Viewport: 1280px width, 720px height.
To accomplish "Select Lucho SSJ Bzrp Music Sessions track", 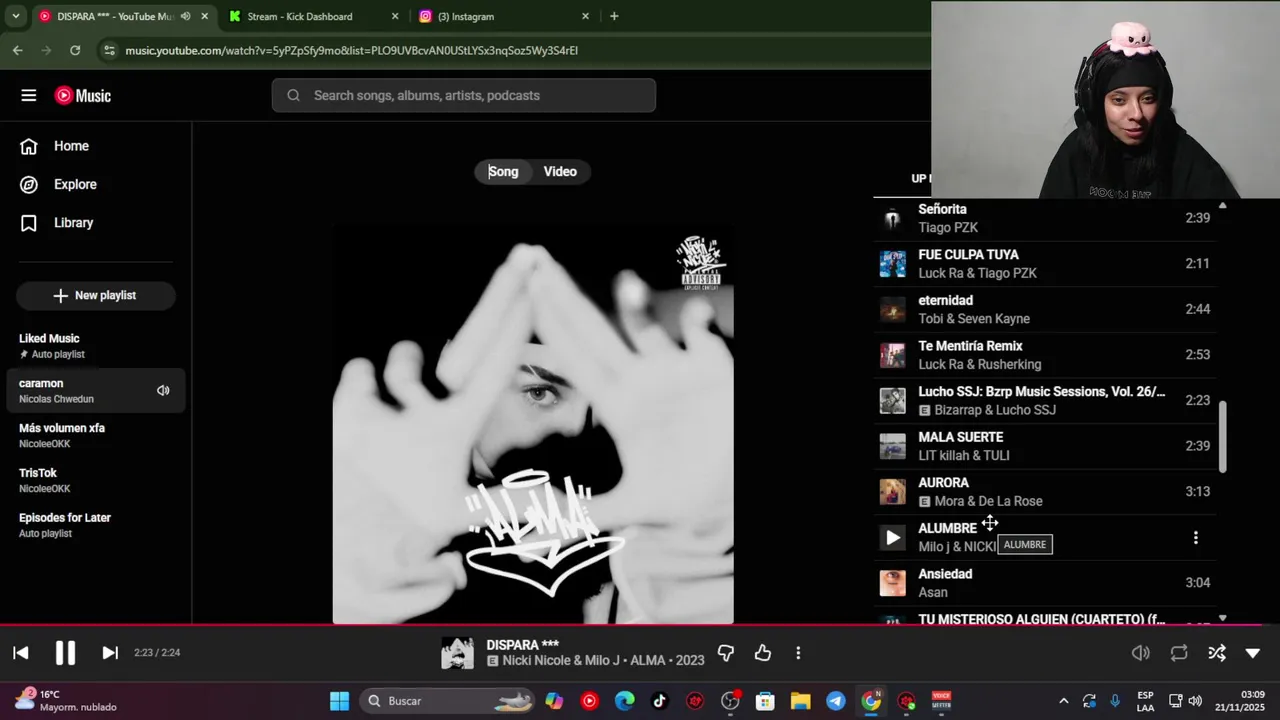I will pyautogui.click(x=1045, y=401).
